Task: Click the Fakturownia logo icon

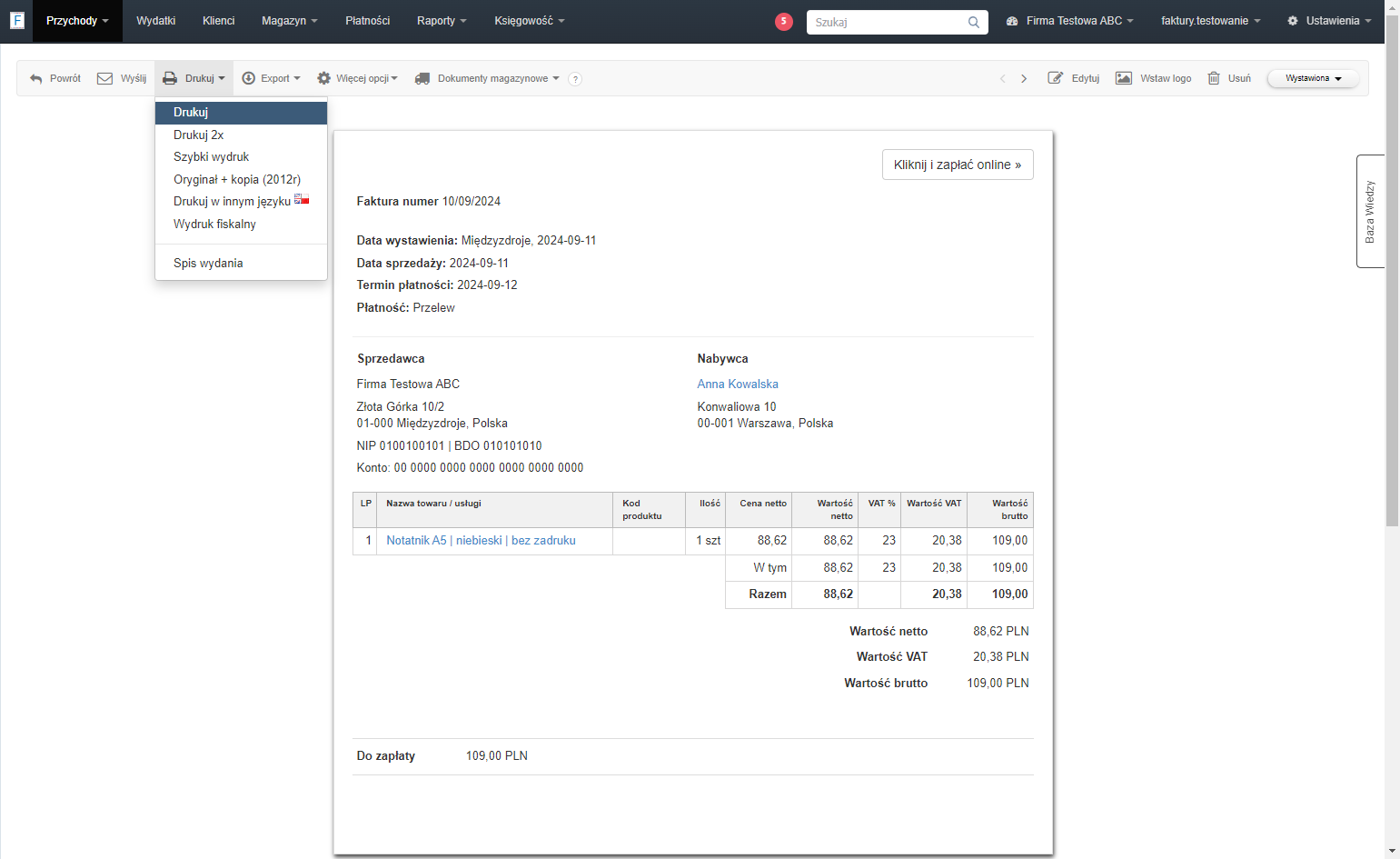Action: [x=16, y=20]
